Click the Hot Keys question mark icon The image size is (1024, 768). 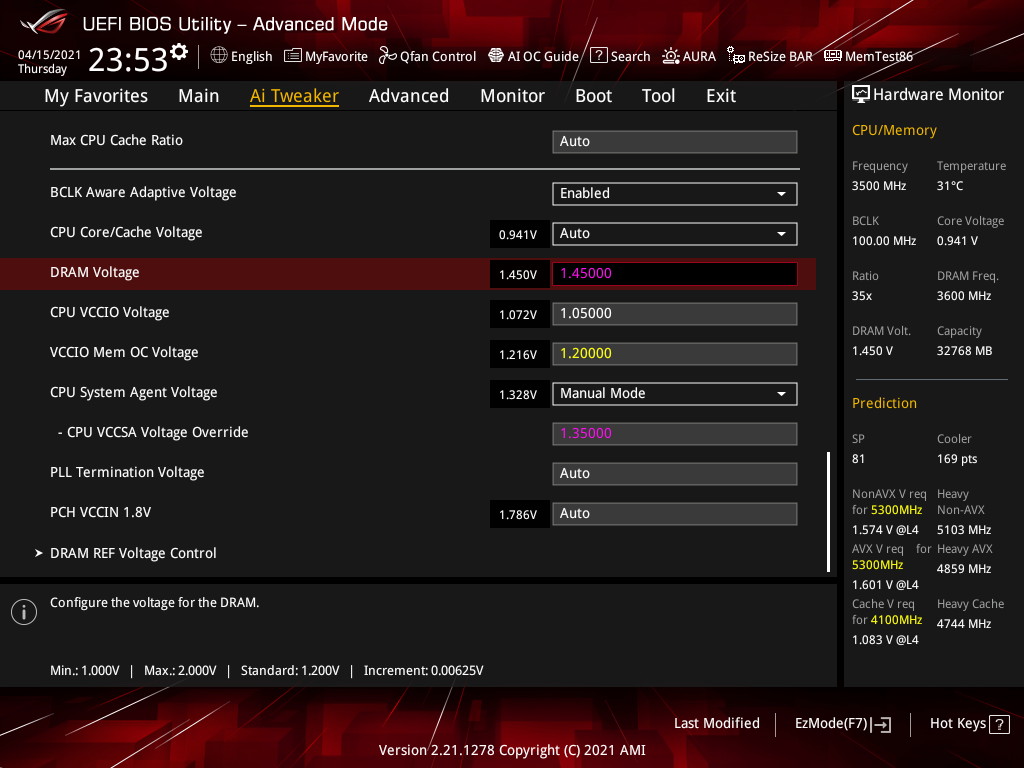click(999, 724)
